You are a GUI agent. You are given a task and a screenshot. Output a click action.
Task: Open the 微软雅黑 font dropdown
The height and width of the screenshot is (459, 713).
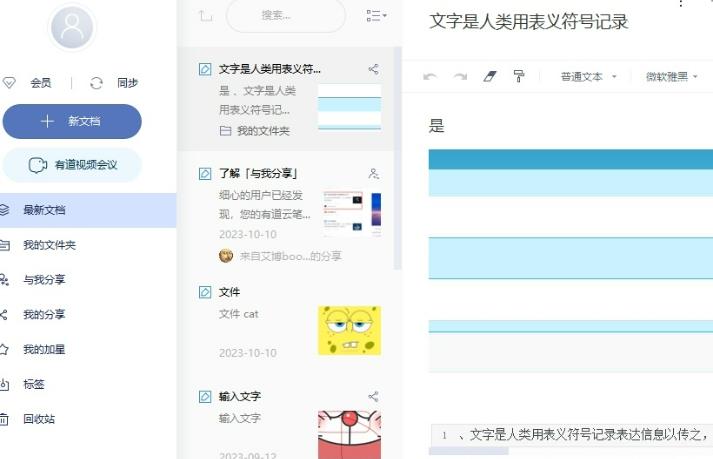tap(671, 76)
